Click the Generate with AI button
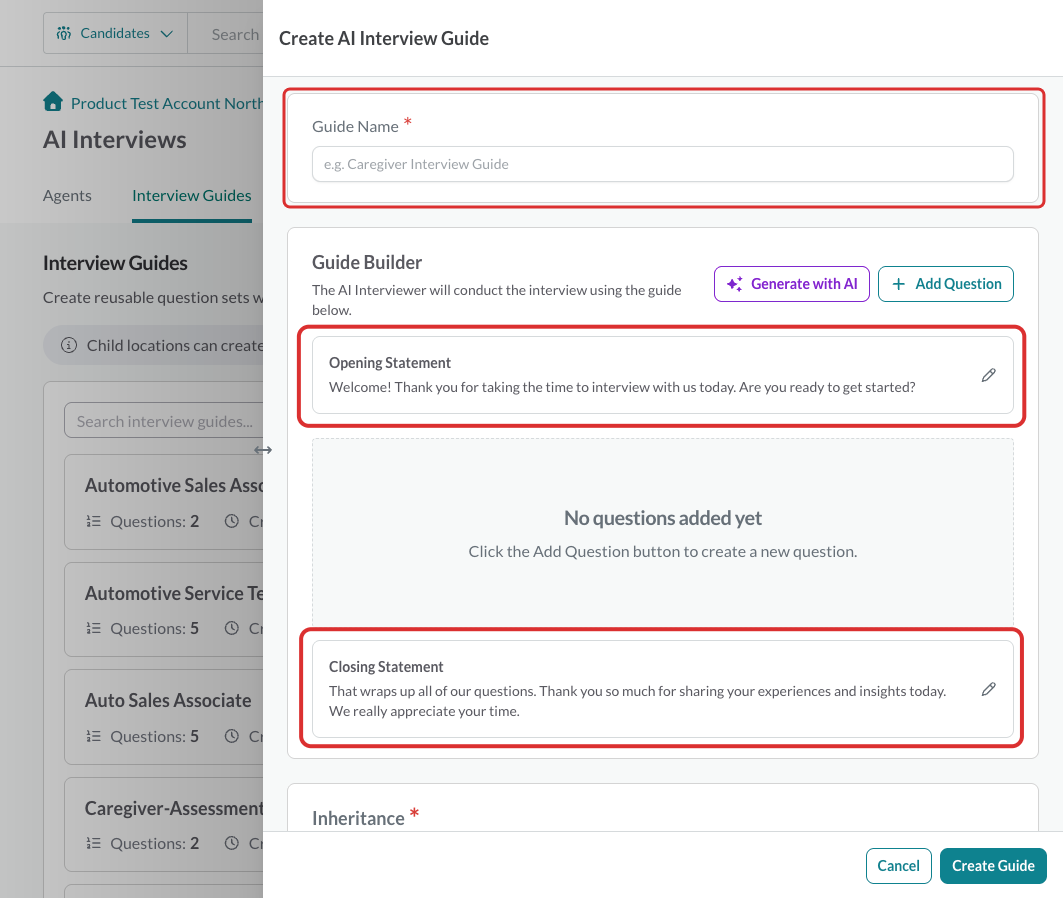 [792, 284]
